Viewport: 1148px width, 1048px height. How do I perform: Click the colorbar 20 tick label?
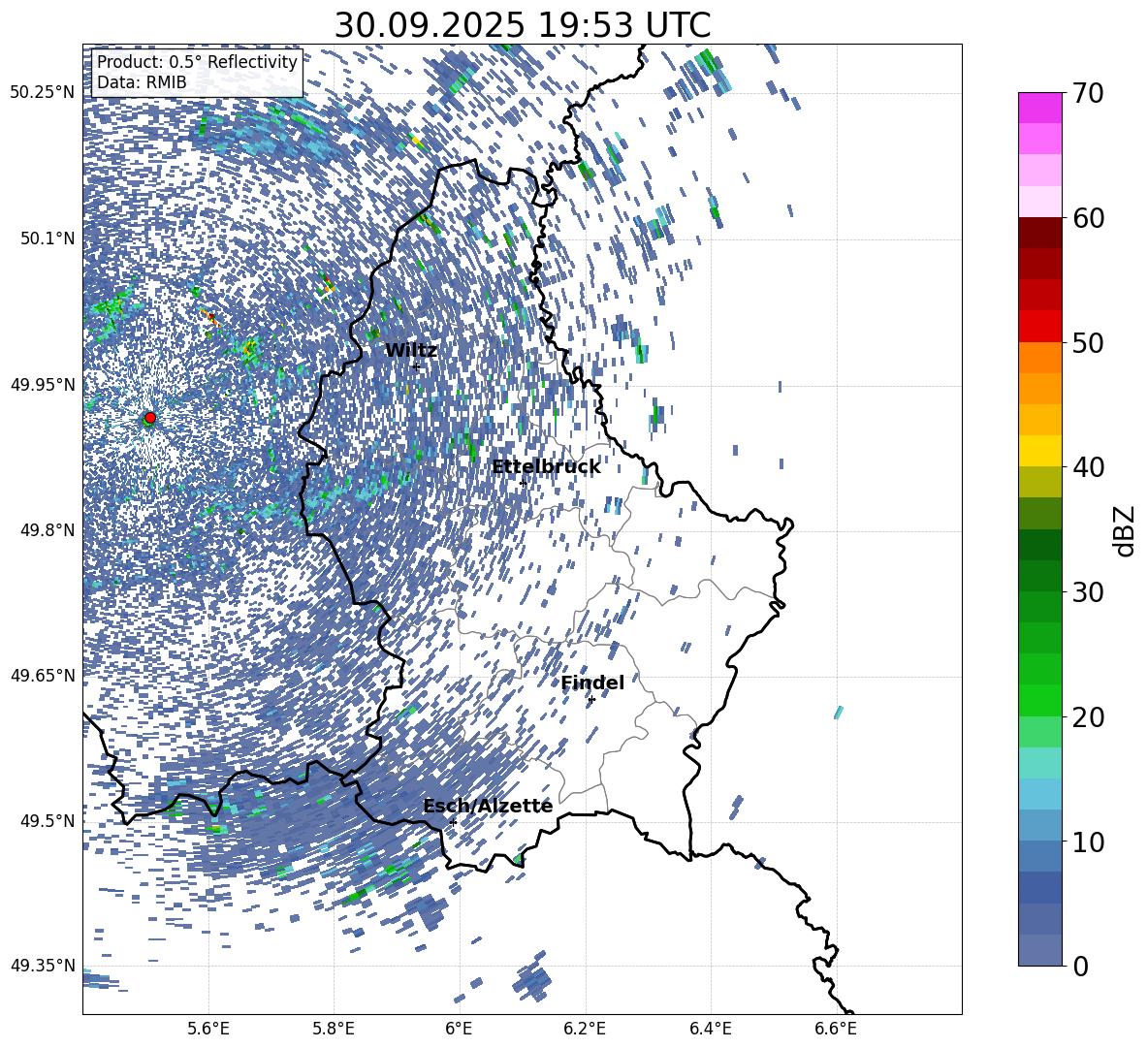click(1089, 716)
